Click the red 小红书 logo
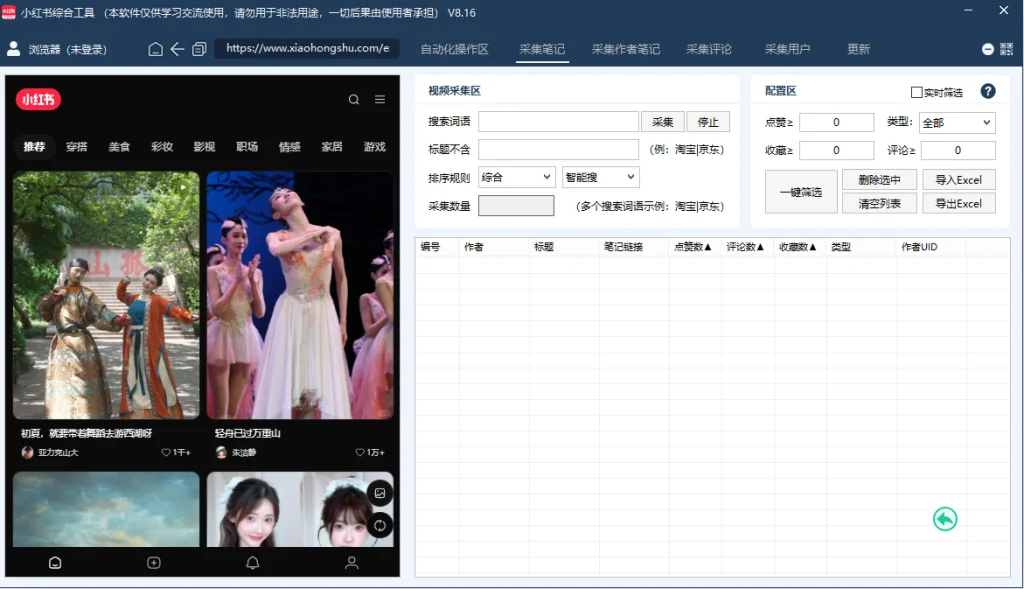The width and height of the screenshot is (1024, 589). pos(39,99)
